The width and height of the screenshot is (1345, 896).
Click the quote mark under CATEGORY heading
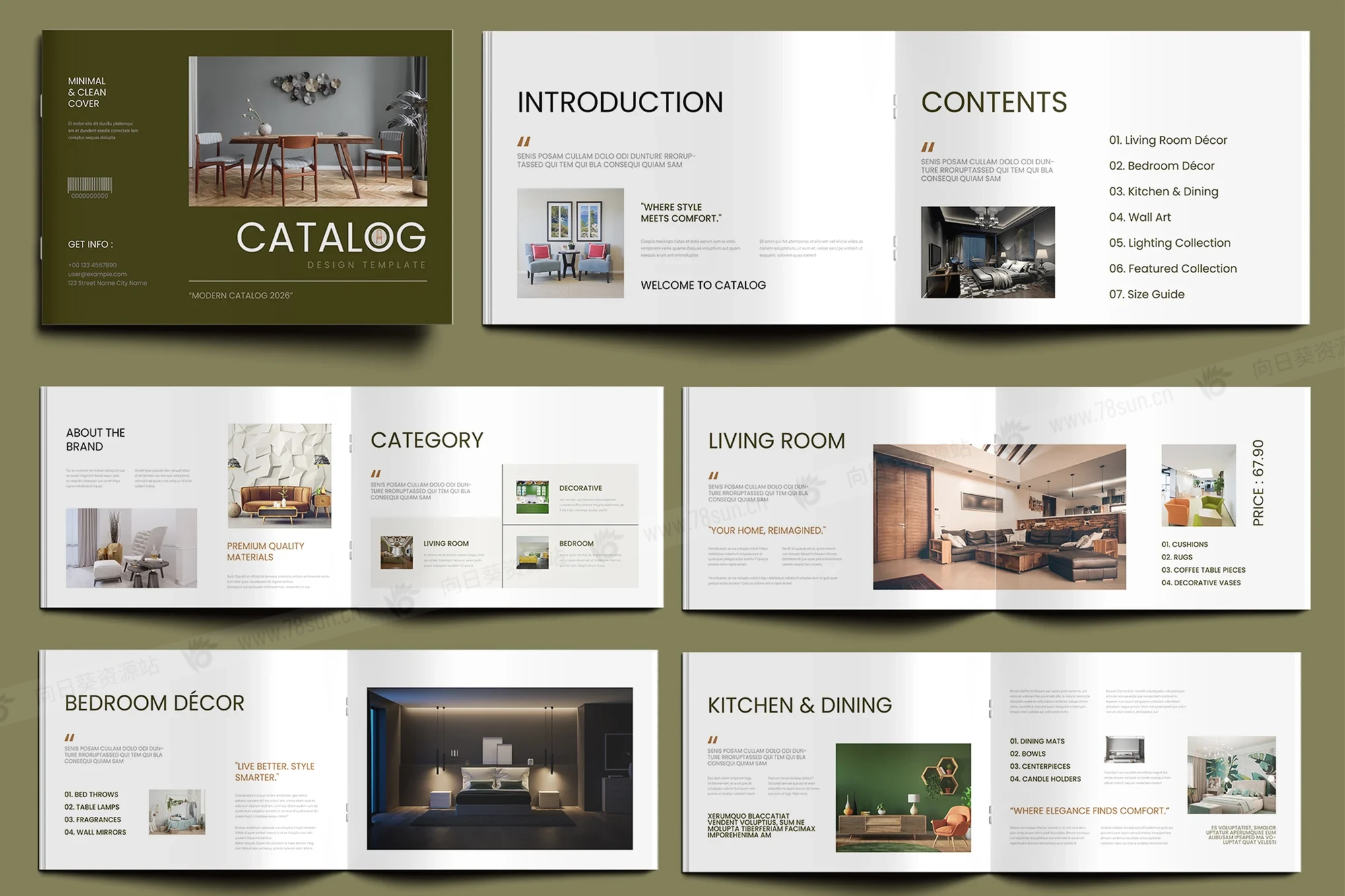pyautogui.click(x=376, y=473)
